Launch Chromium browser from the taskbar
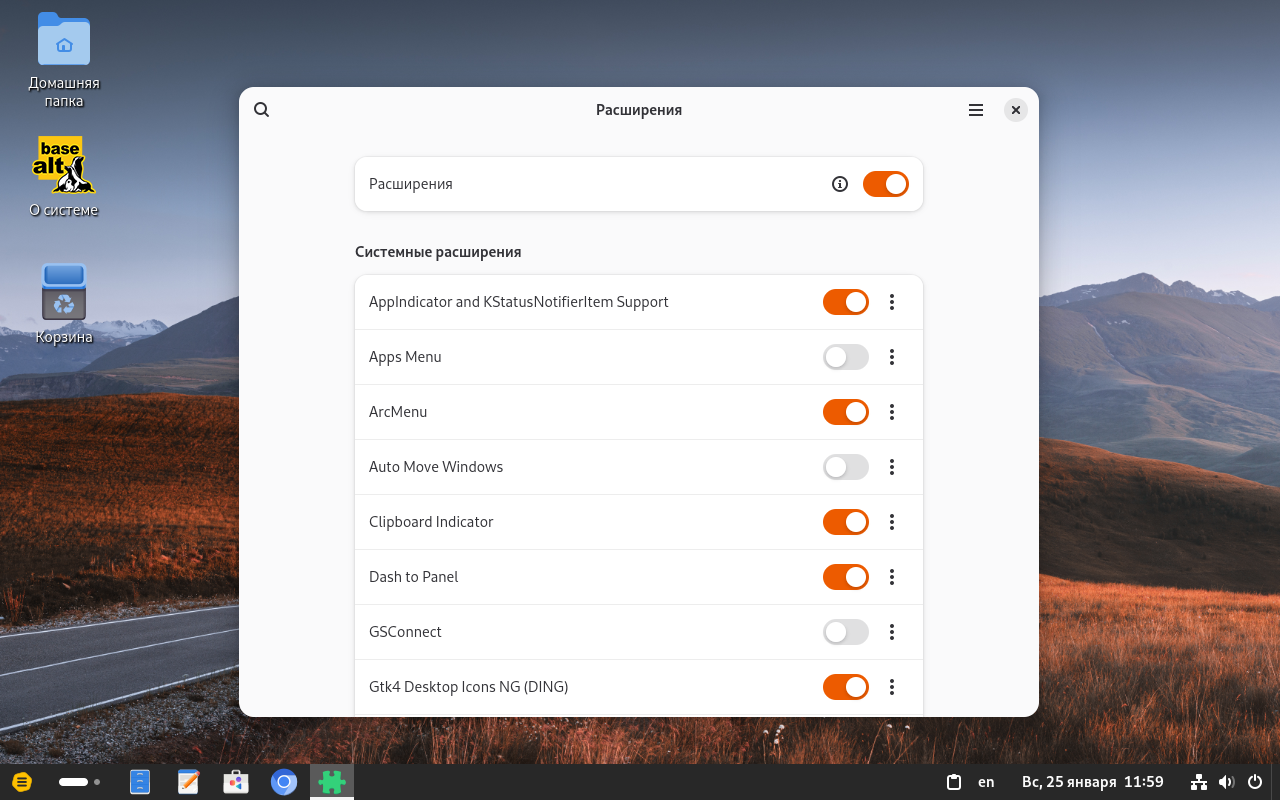Screen dimensions: 1280x800 (283, 781)
